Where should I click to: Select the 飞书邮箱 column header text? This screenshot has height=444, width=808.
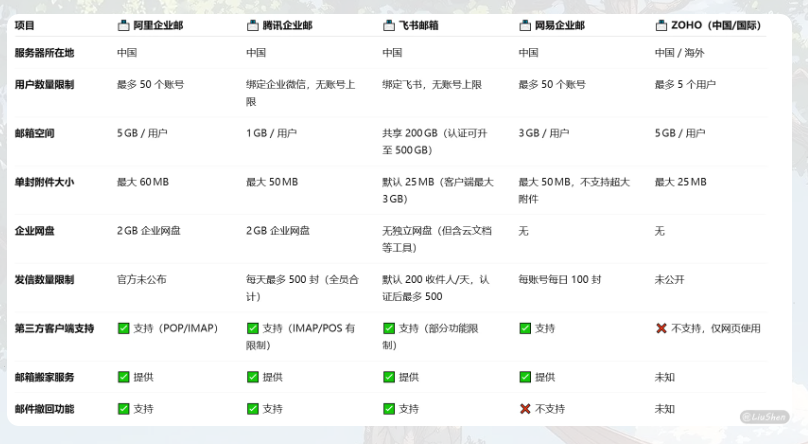[x=418, y=25]
